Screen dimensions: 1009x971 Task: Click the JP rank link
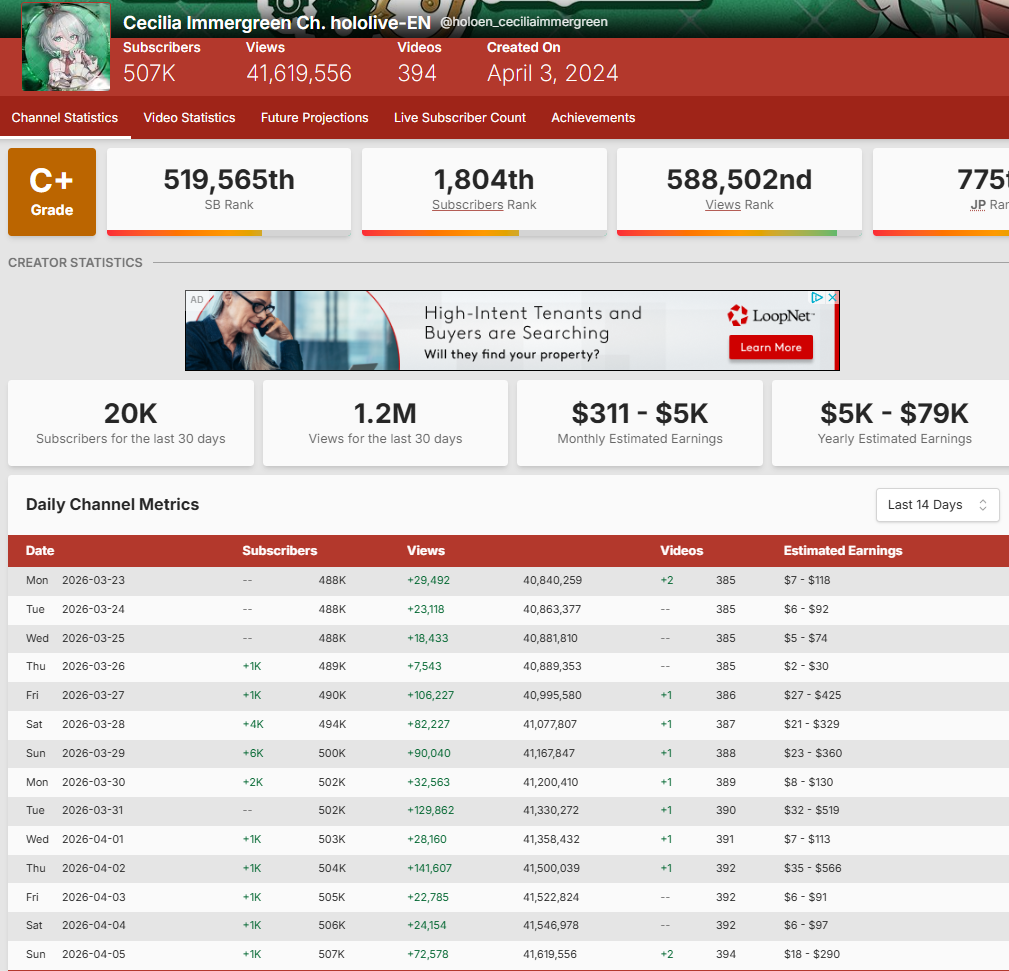[978, 205]
